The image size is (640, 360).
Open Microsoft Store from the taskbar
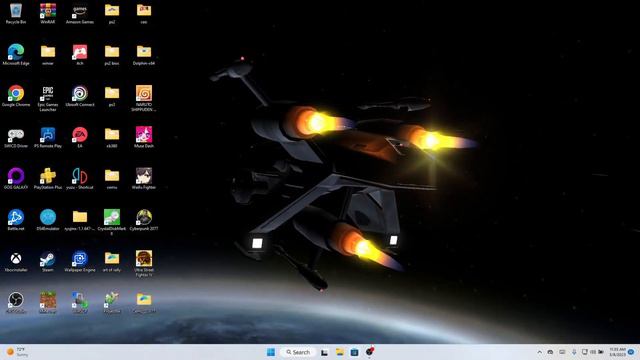(354, 352)
